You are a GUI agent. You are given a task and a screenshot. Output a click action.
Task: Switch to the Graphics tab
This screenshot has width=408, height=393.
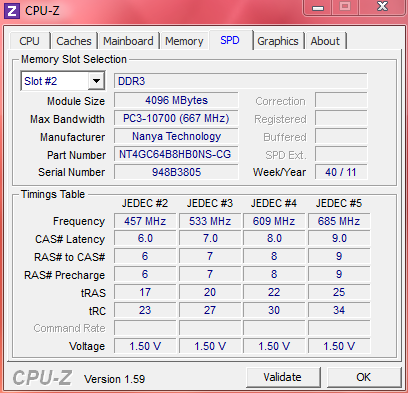tap(278, 41)
